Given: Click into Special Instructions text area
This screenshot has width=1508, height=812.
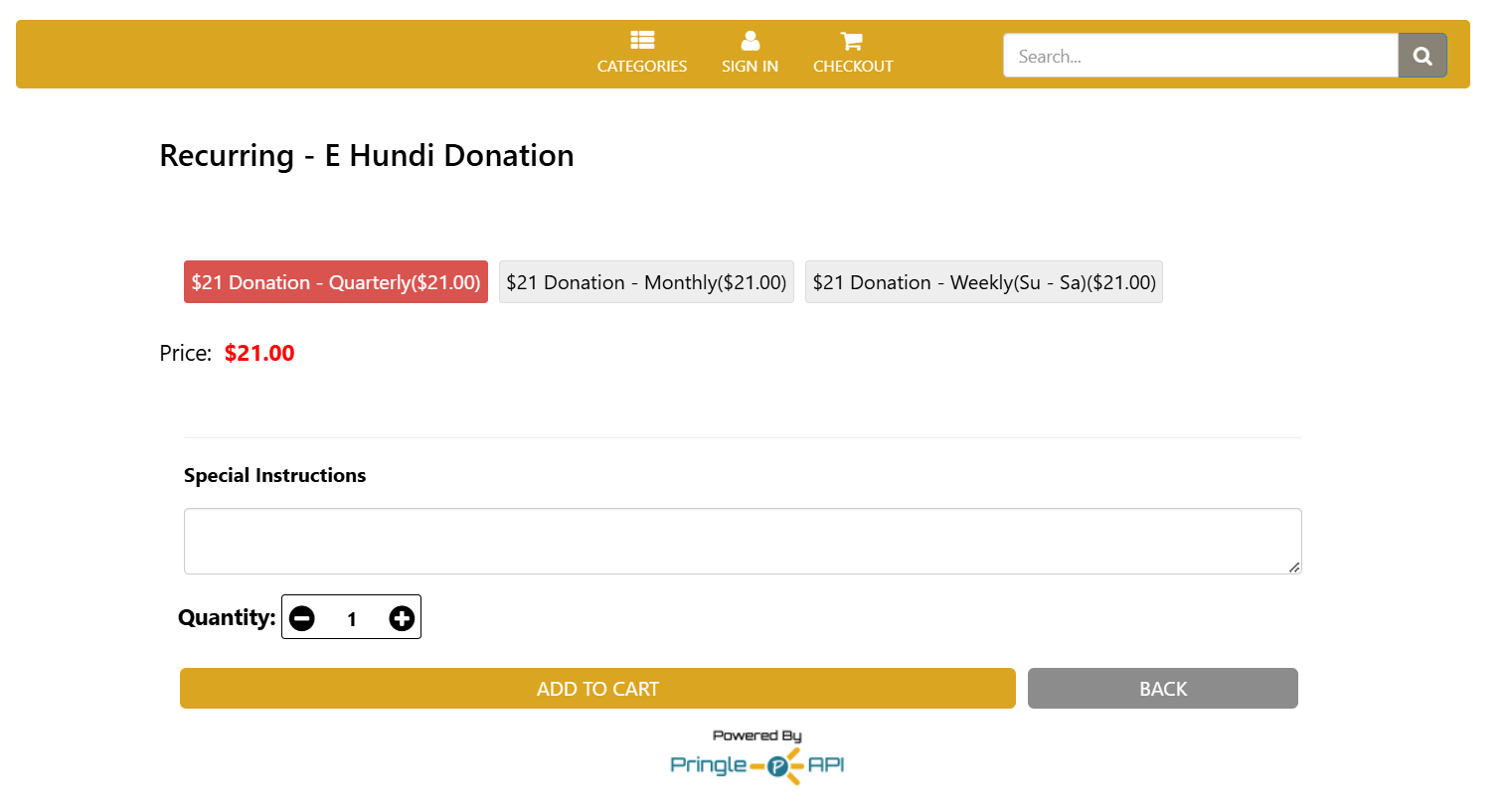Looking at the screenshot, I should tap(743, 542).
